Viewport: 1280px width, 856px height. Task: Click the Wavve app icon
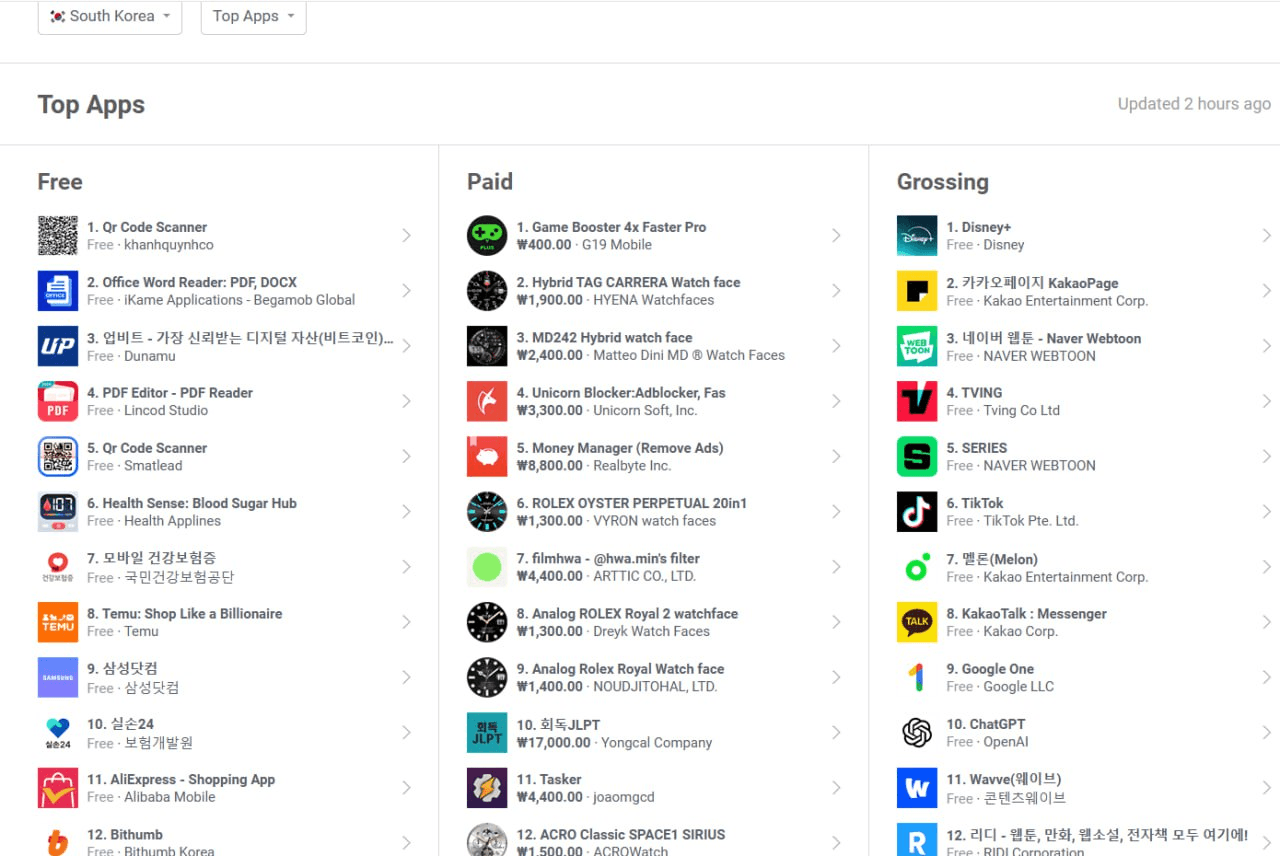[x=917, y=788]
